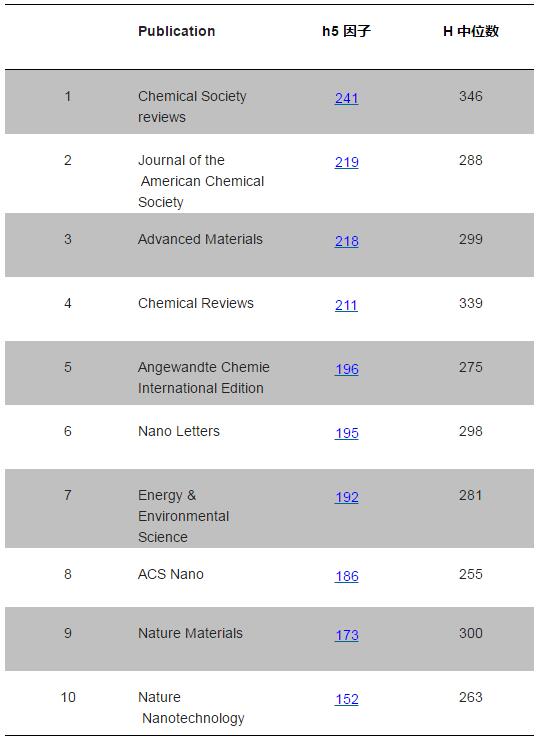Click the median value 300
This screenshot has height=739, width=541.
click(471, 633)
